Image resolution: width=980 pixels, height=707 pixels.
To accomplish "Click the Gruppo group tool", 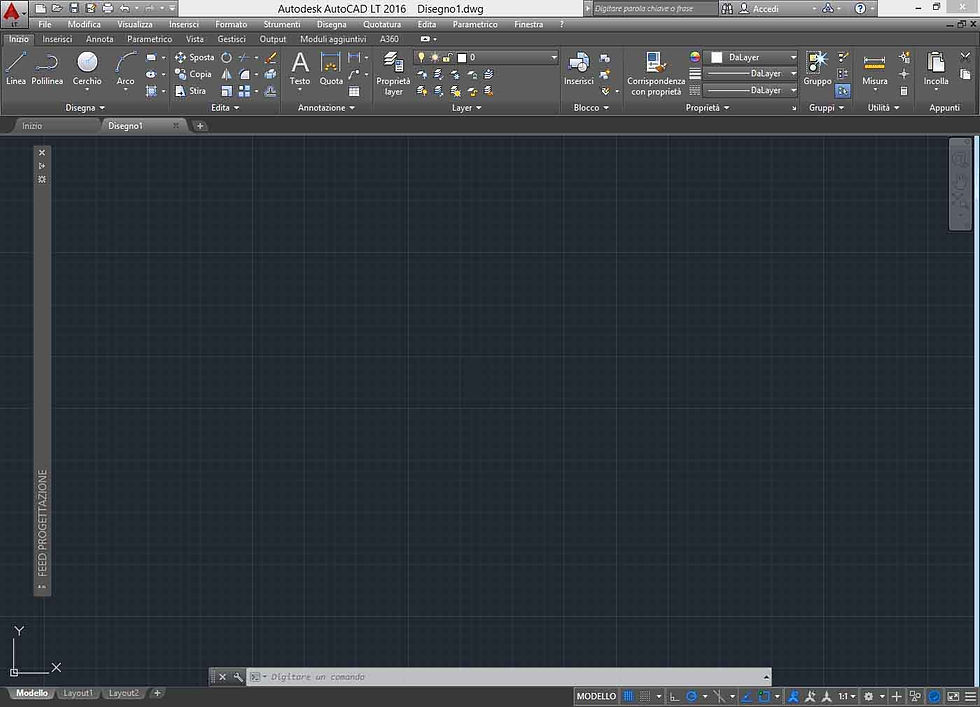I will pos(817,68).
